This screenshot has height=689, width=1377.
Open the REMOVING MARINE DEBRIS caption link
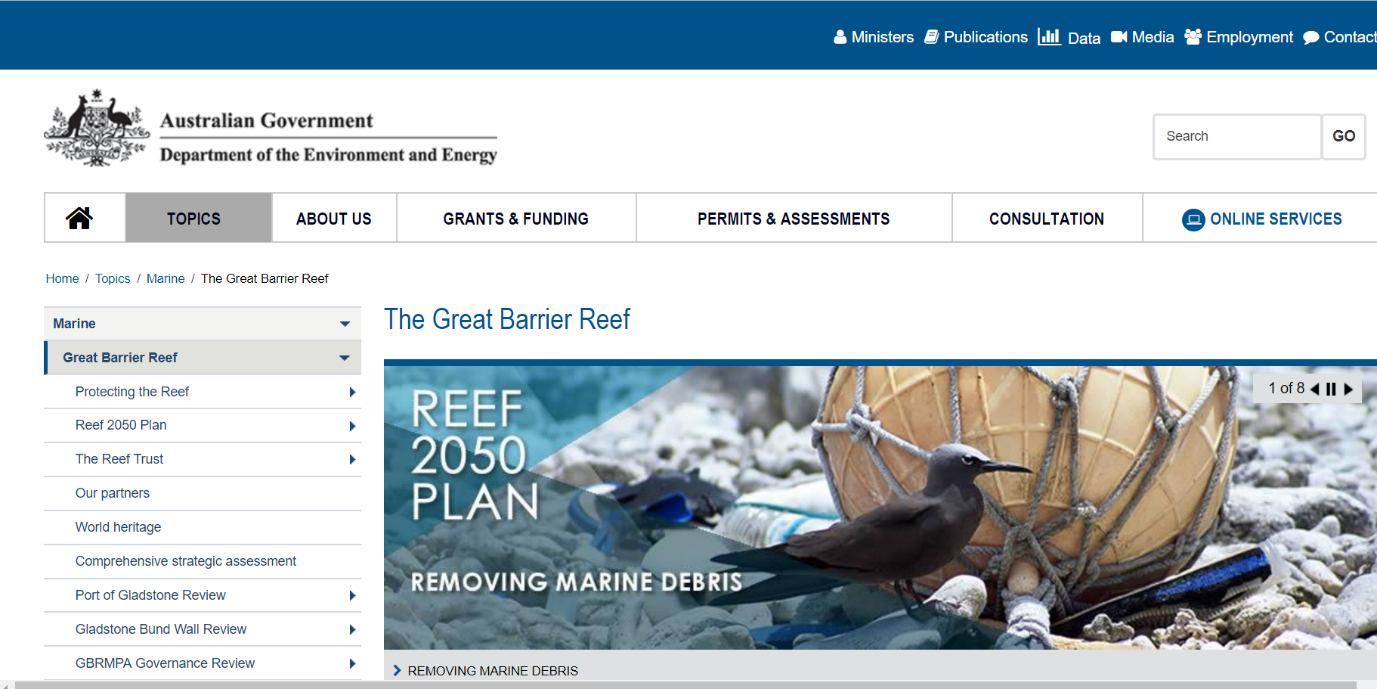pyautogui.click(x=493, y=671)
